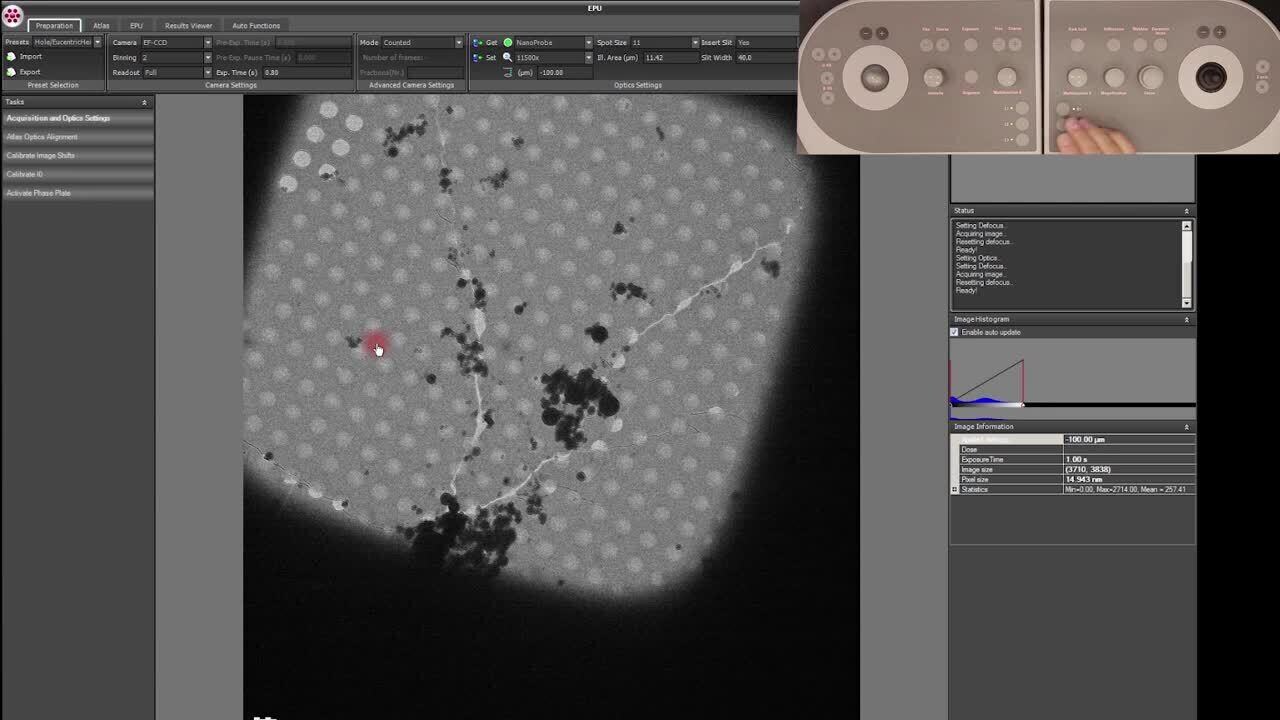The height and width of the screenshot is (720, 1280).
Task: Open the Results Viewer tab
Action: [188, 26]
